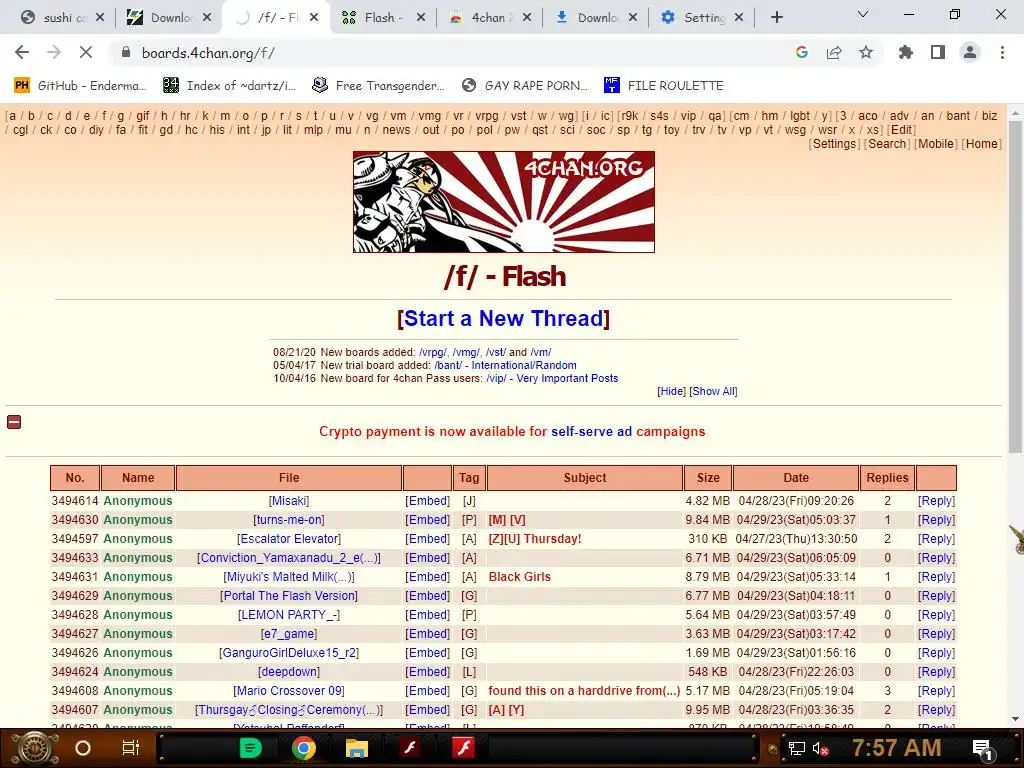The width and height of the screenshot is (1024, 768).
Task: Open Chrome from the taskbar
Action: pyautogui.click(x=303, y=748)
